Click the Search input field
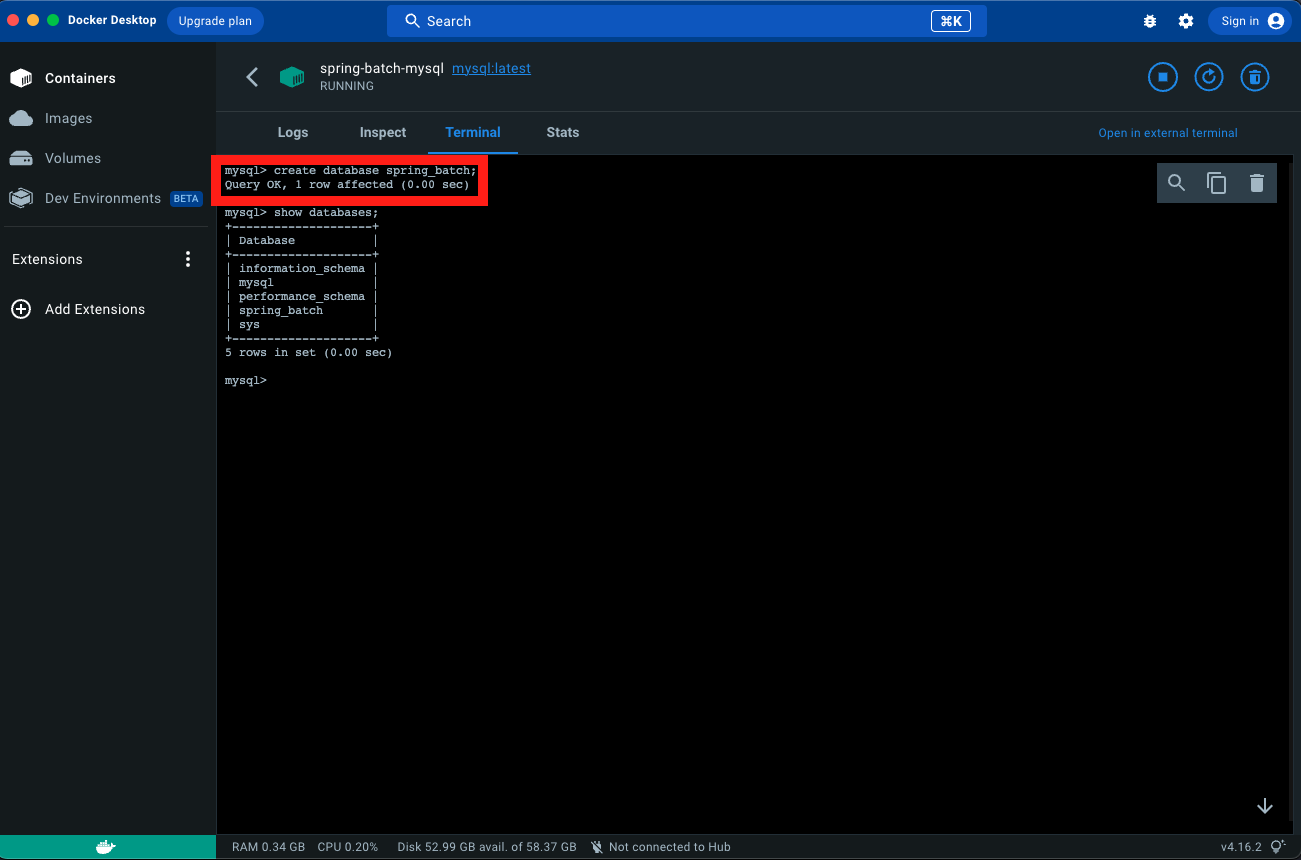Image resolution: width=1301 pixels, height=860 pixels. [x=687, y=21]
